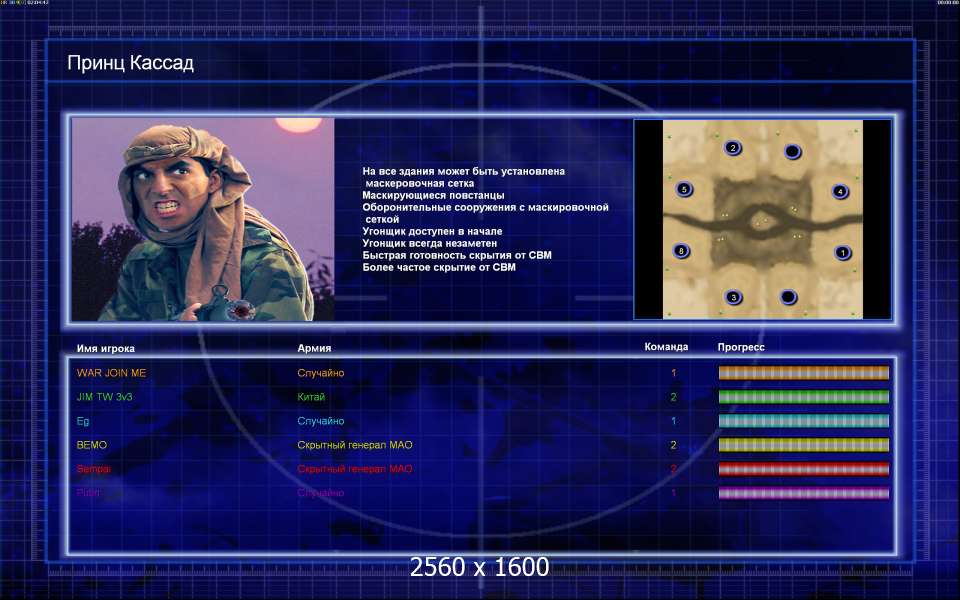Click the 'Армия' column header
This screenshot has height=600, width=960.
[314, 348]
